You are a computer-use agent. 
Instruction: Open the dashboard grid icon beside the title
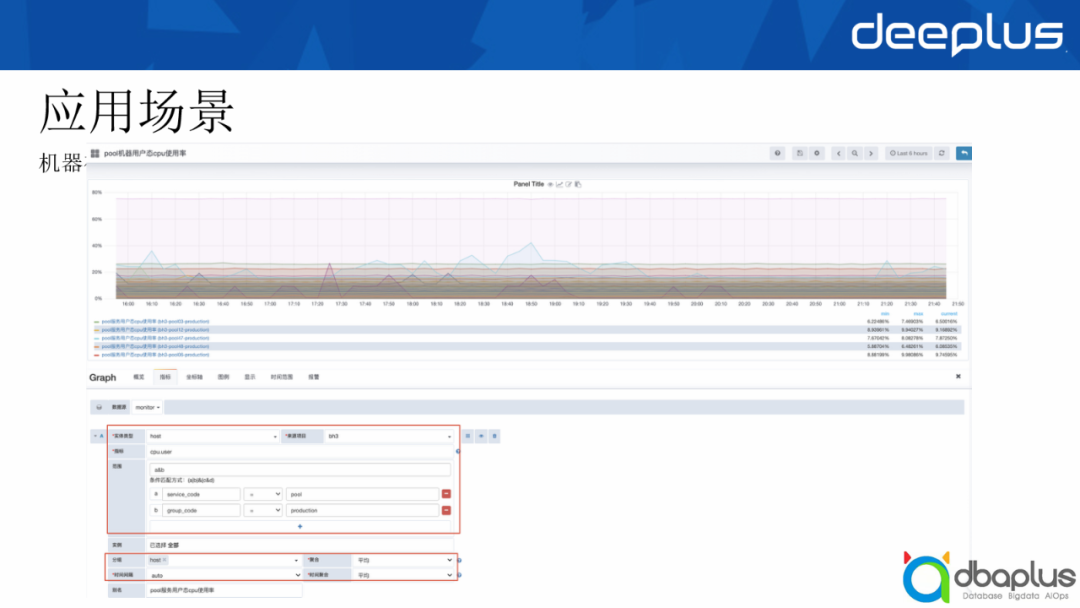coord(95,154)
